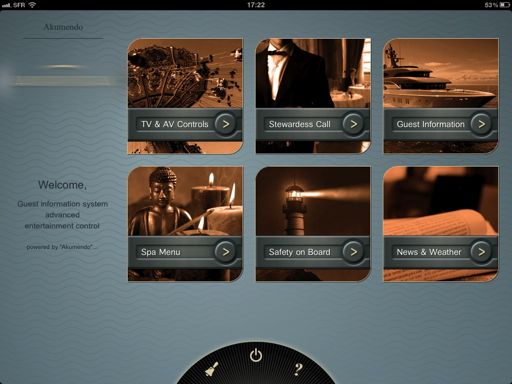Image resolution: width=512 pixels, height=384 pixels.
Task: Open the News & Weather label
Action: click(x=429, y=252)
